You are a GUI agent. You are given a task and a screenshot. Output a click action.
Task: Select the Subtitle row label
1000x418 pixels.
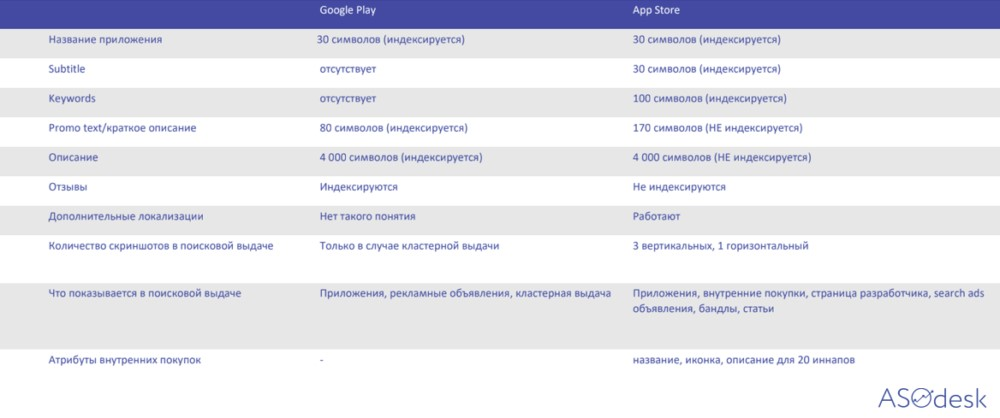[67, 70]
